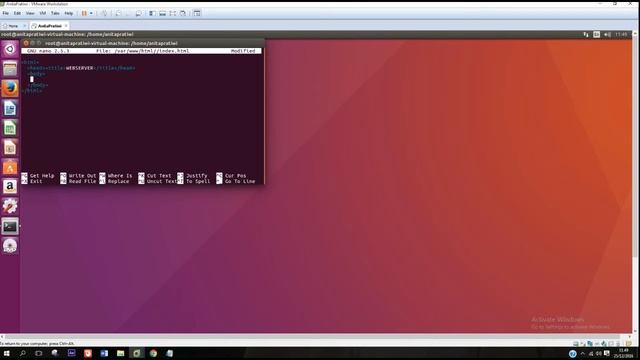The image size is (640, 360).
Task: Click the Ubuntu panel clock
Action: point(621,34)
